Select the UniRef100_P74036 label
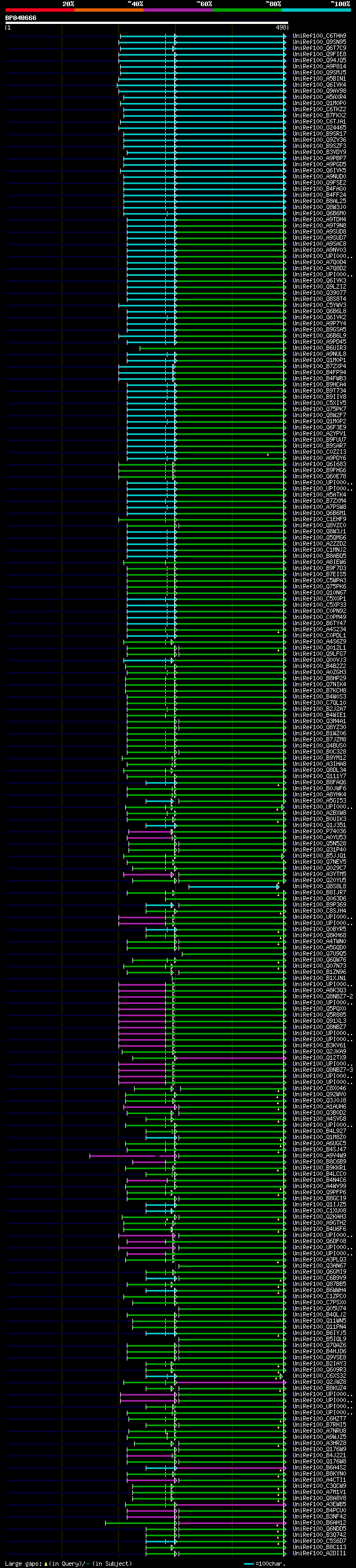Screen dimensions: 356x1568 click(x=319, y=831)
